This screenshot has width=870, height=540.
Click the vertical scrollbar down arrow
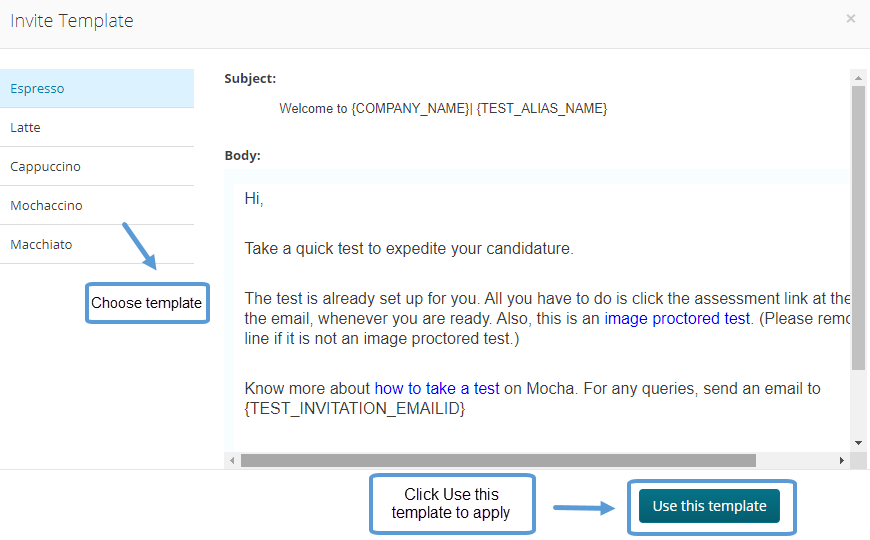point(858,443)
